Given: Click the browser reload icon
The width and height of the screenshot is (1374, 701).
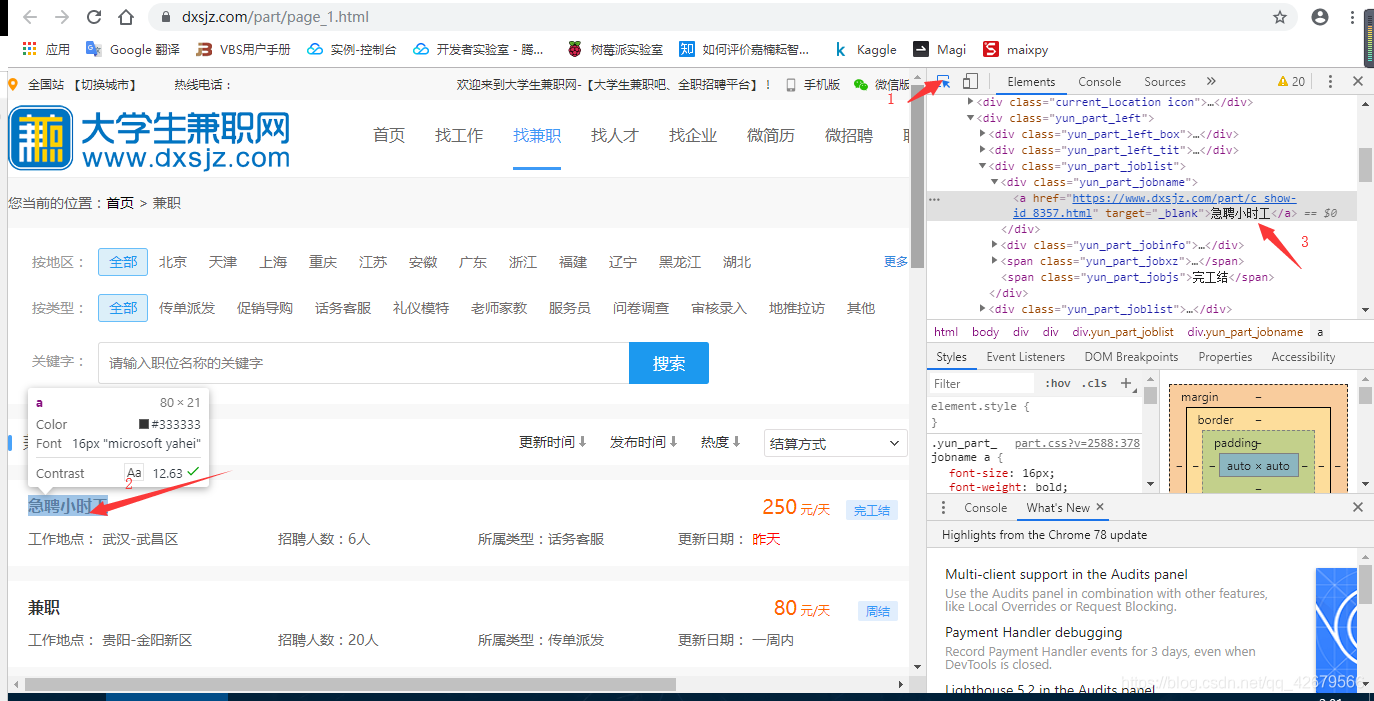Looking at the screenshot, I should coord(93,17).
